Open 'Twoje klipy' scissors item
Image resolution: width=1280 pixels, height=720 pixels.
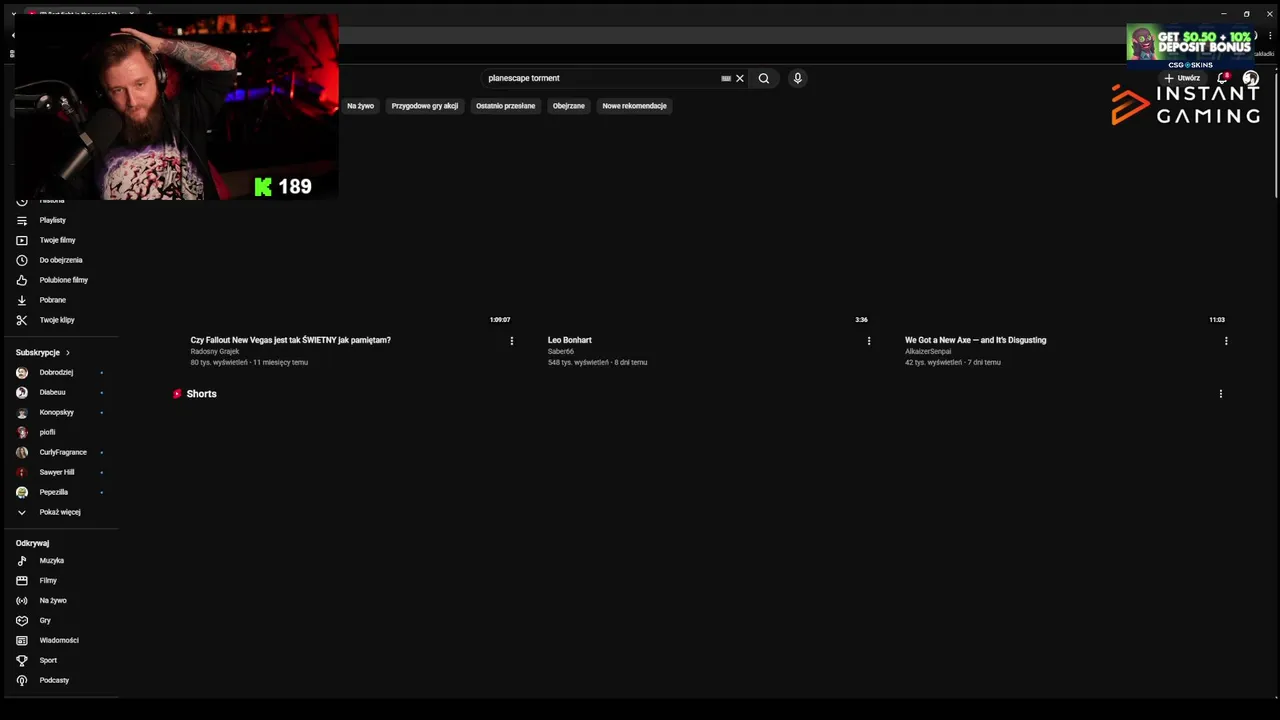tap(60, 320)
